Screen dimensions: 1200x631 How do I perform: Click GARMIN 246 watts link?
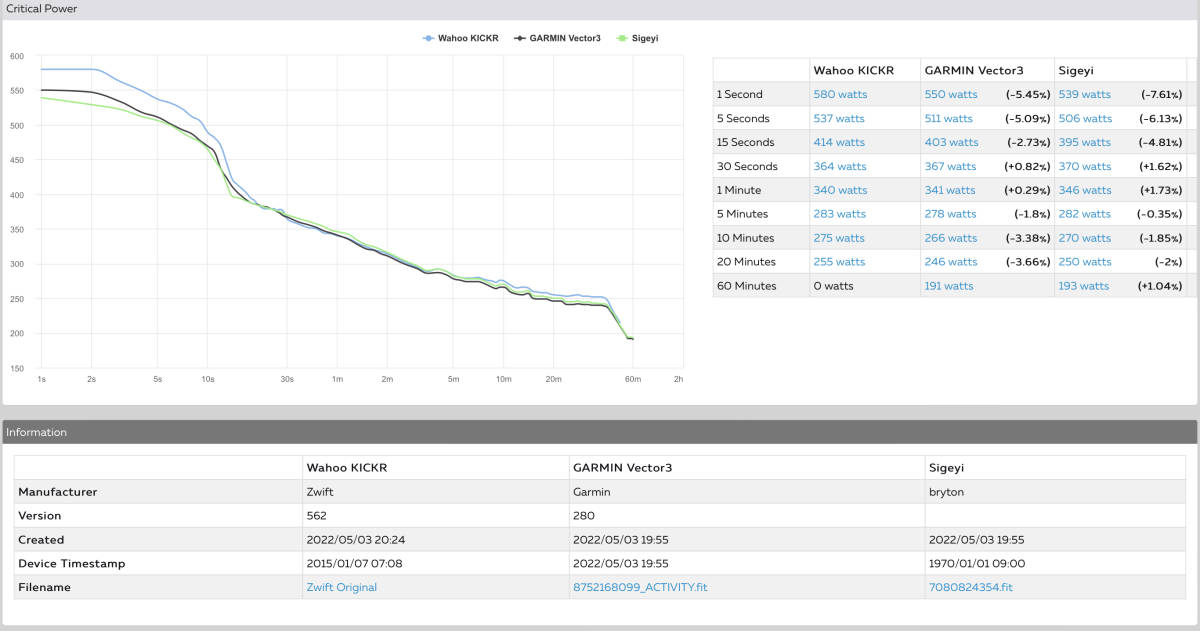[x=950, y=262]
